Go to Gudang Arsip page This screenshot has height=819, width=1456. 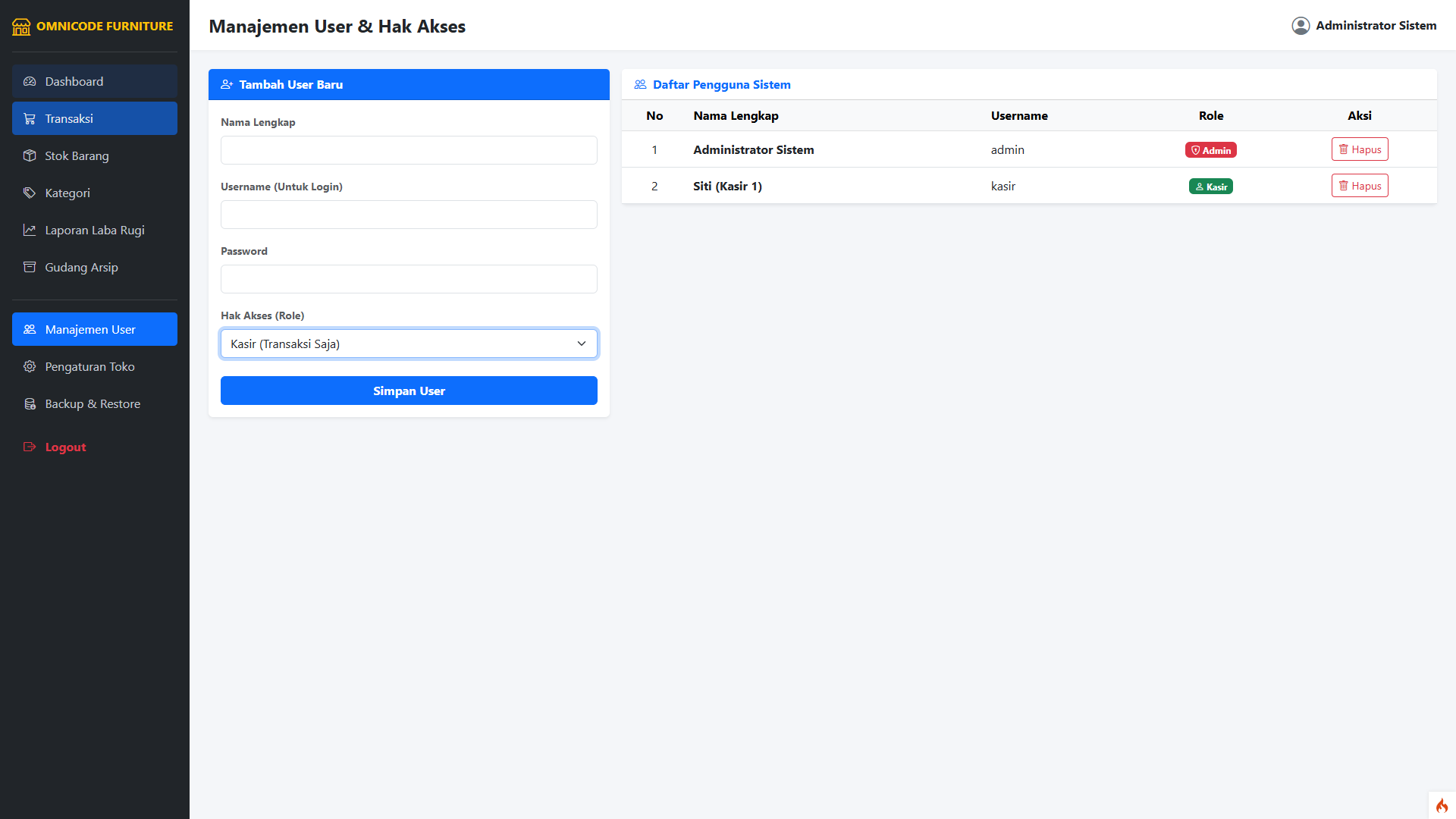tap(81, 267)
